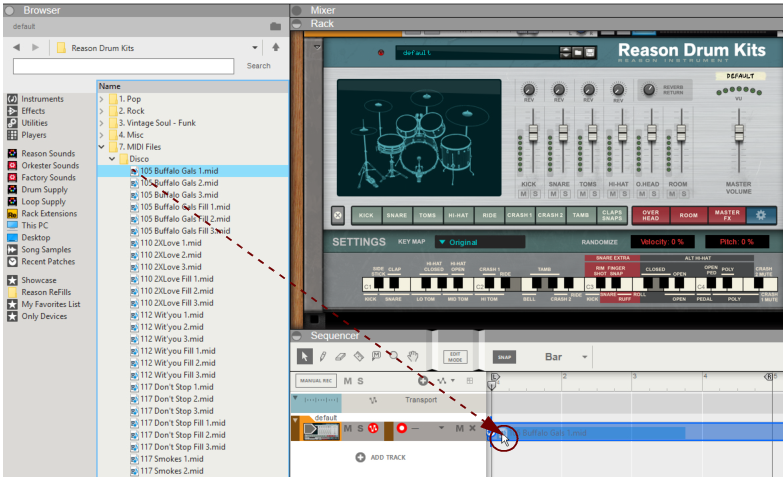Click the browse patch folder icon on device
The image size is (784, 488).
click(x=578, y=52)
